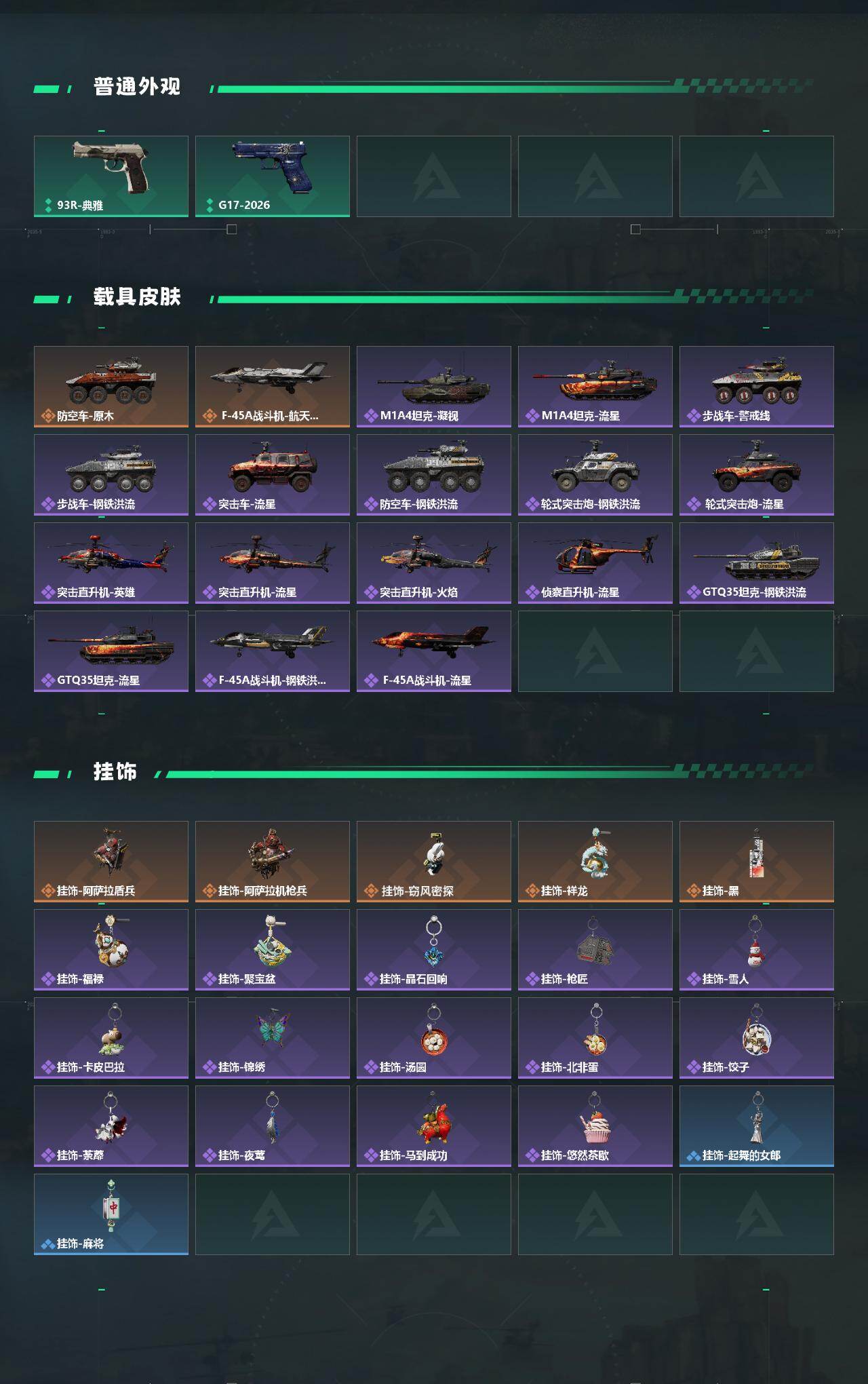The height and width of the screenshot is (1384, 868).
Task: Click the 载具皮肤 section header
Action: coord(137,296)
